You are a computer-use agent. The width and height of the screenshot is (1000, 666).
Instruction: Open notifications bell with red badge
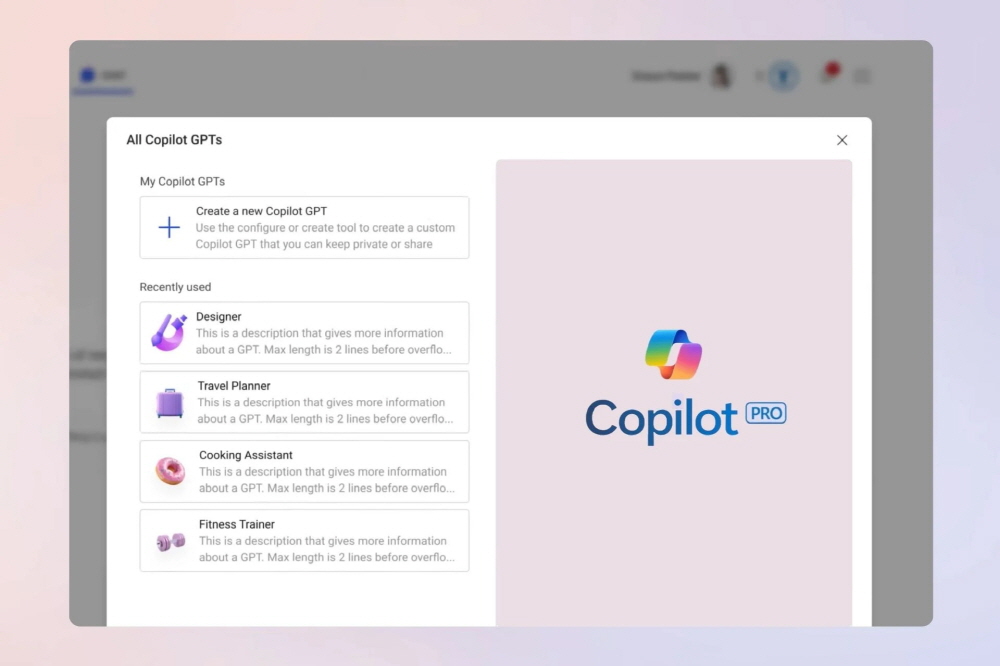828,75
